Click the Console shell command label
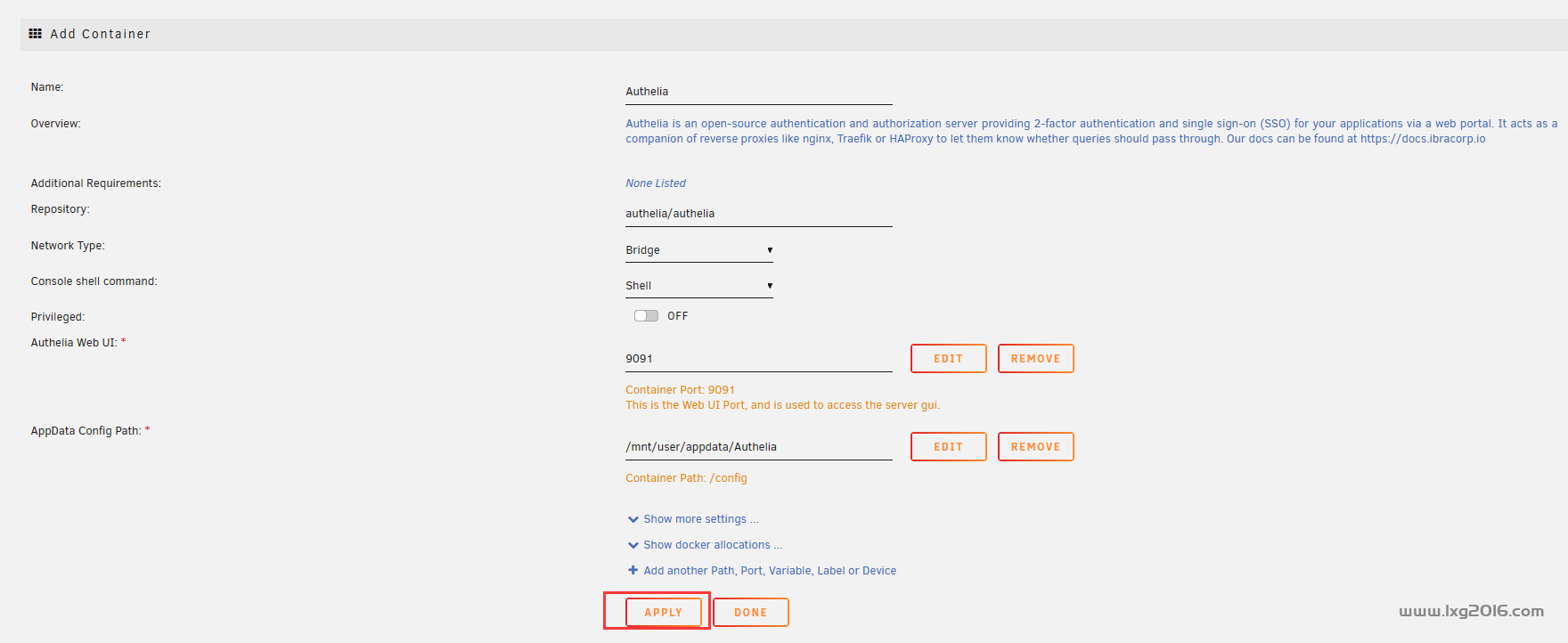This screenshot has width=1568, height=643. (x=94, y=281)
